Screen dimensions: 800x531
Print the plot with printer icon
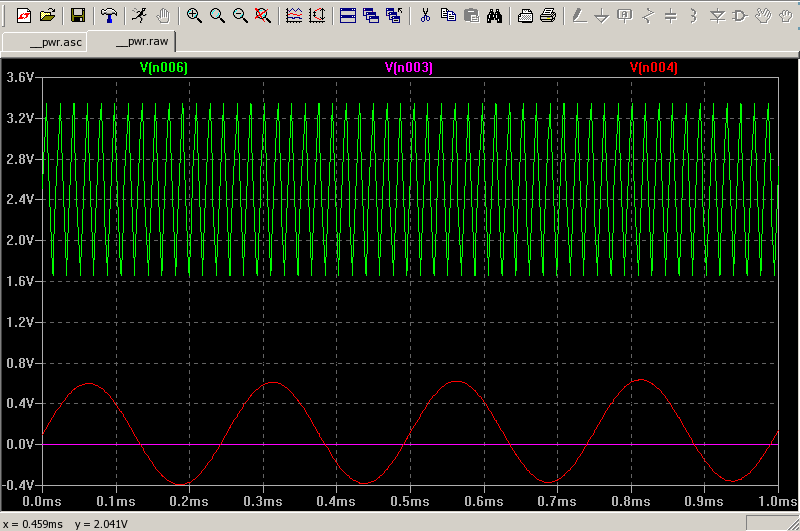(548, 15)
